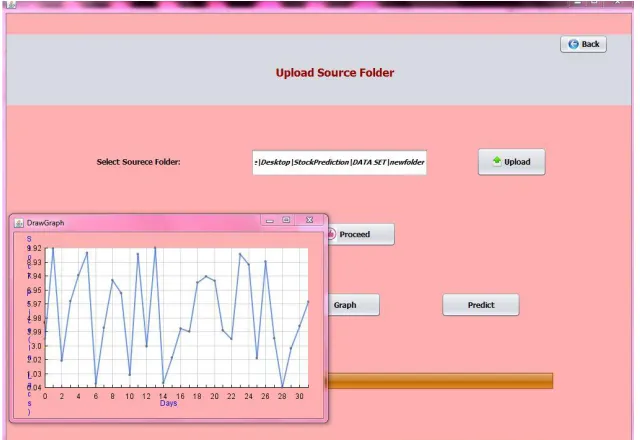Click the Back button
This screenshot has width=640, height=440.
(x=583, y=44)
